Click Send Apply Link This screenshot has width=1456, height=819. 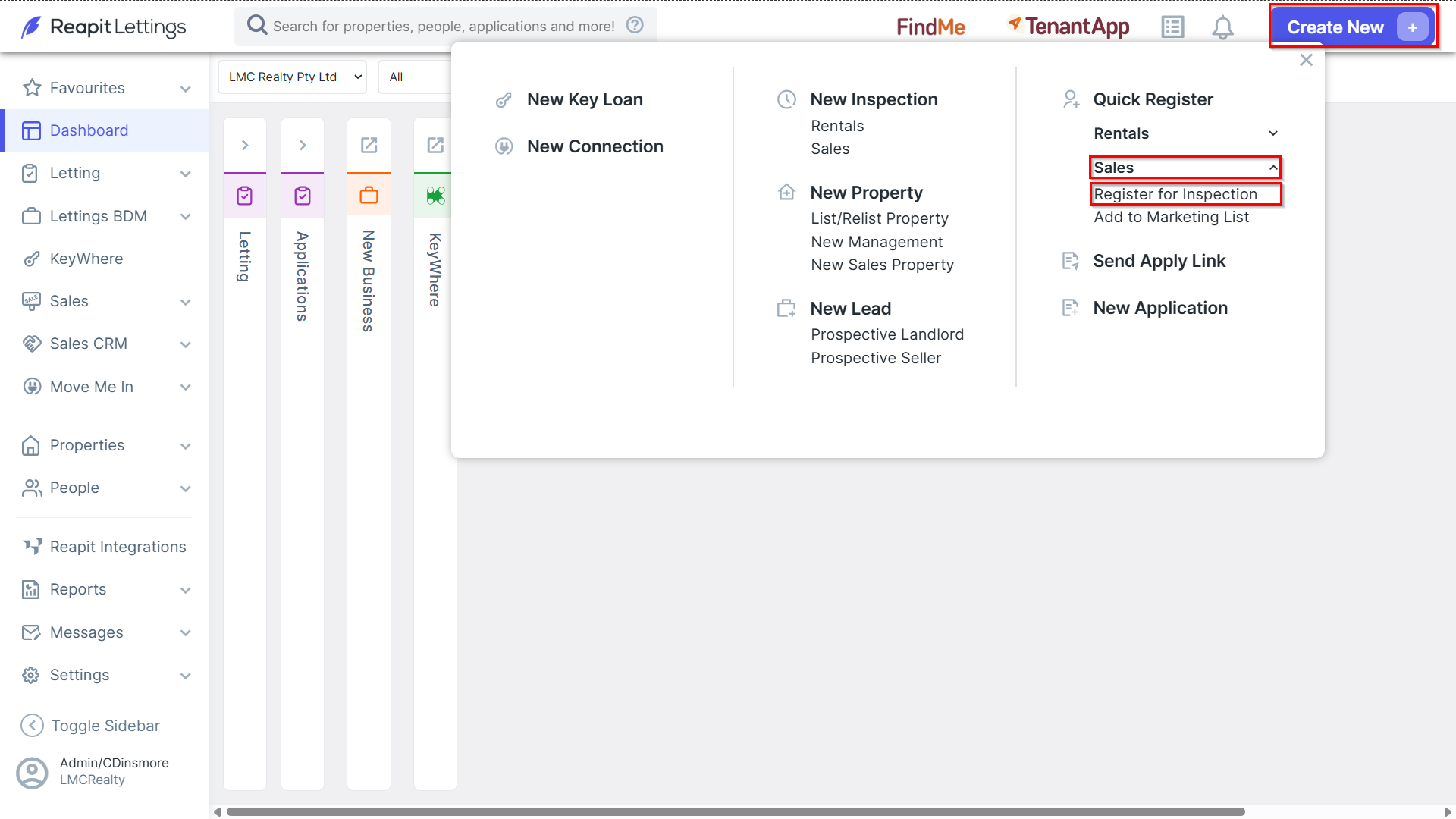tap(1159, 261)
